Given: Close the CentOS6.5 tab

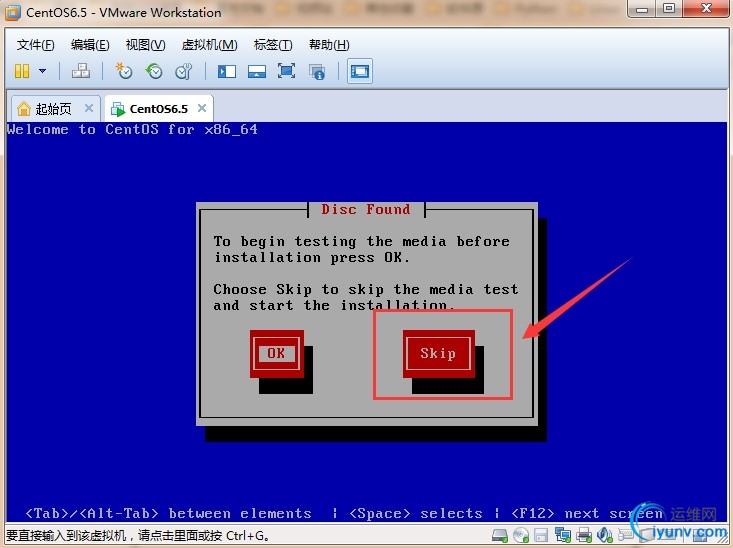Looking at the screenshot, I should 202,108.
